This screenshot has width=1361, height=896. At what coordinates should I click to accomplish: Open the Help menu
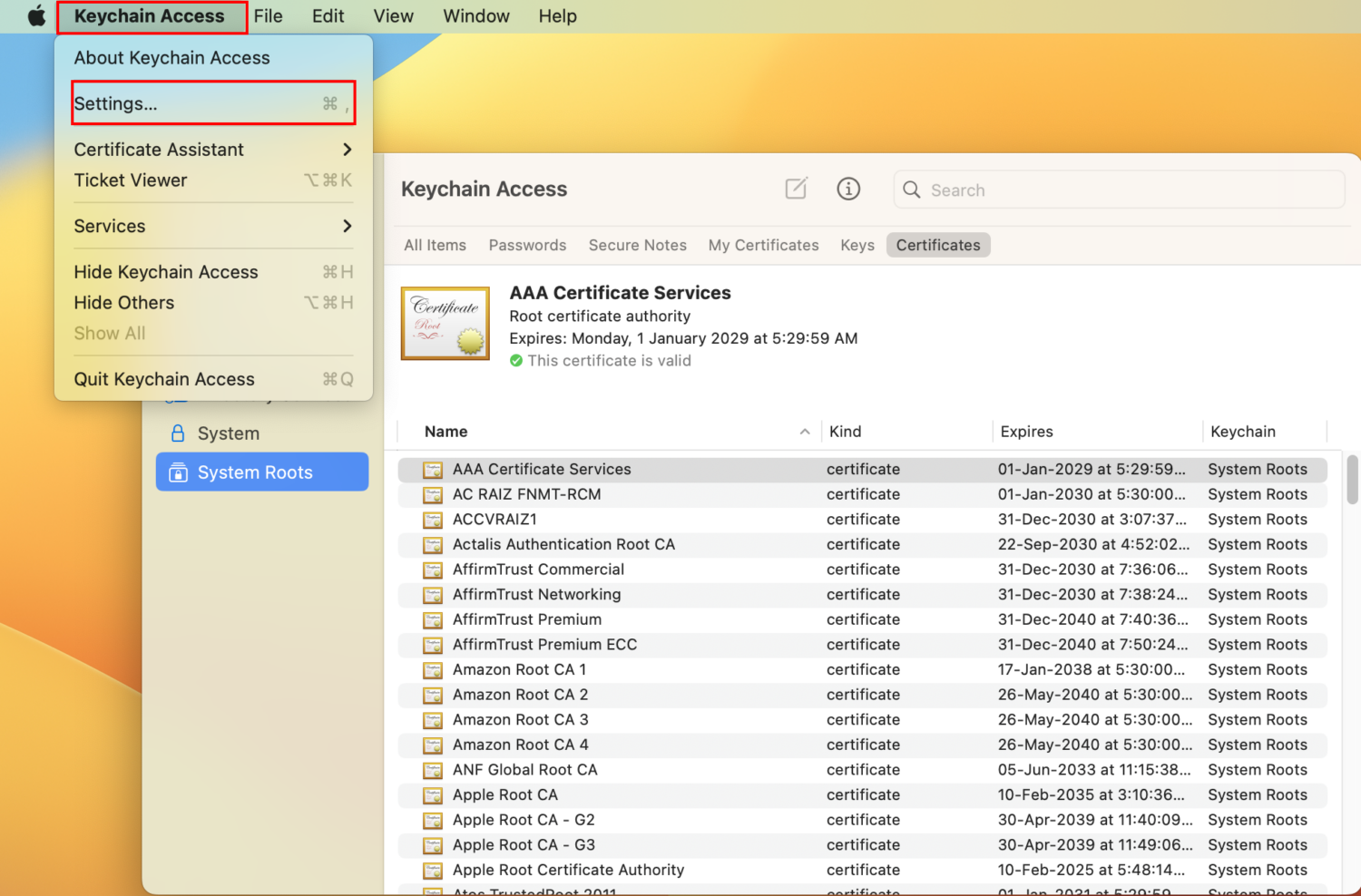click(x=557, y=16)
